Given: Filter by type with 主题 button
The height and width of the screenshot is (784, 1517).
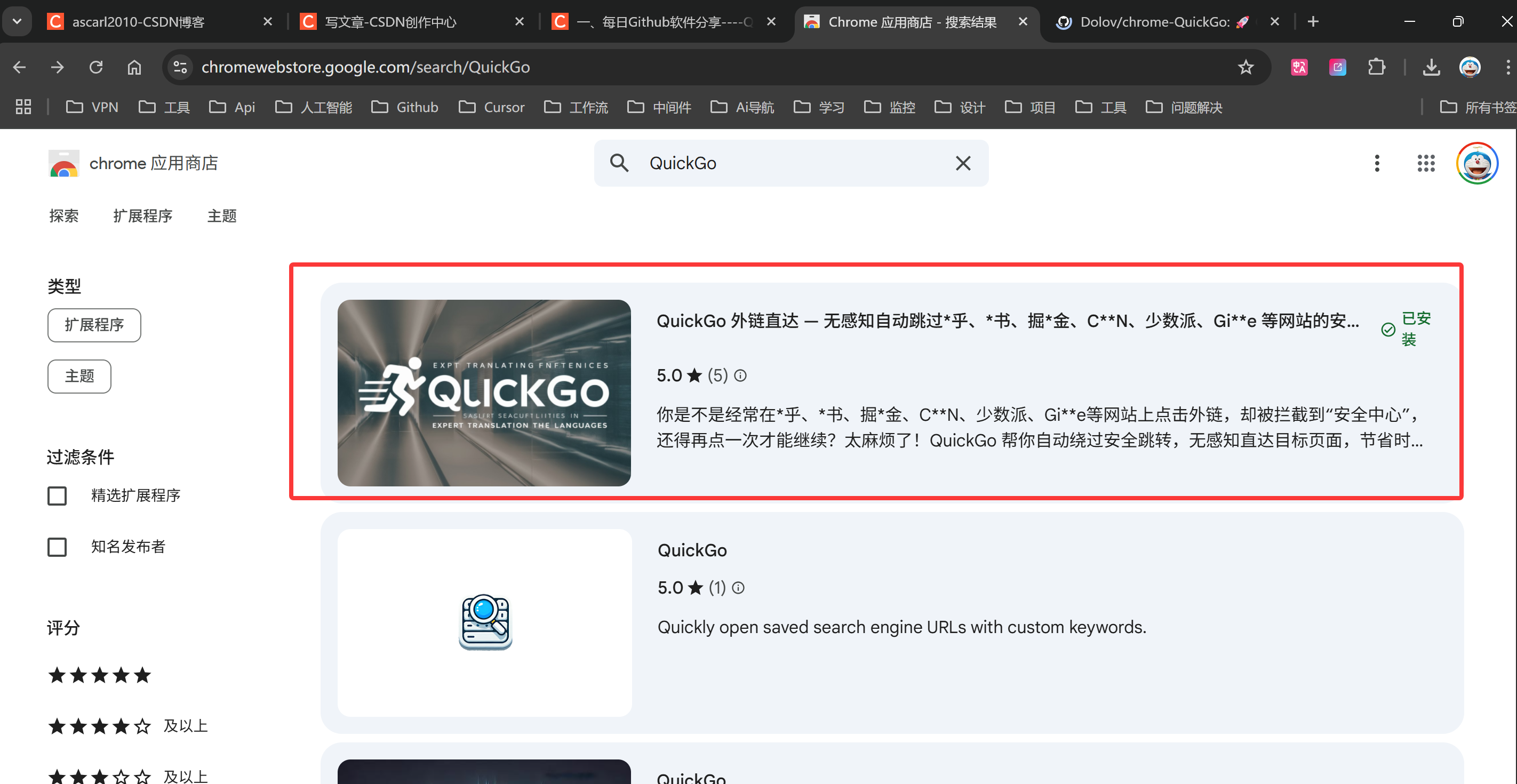Looking at the screenshot, I should (79, 376).
